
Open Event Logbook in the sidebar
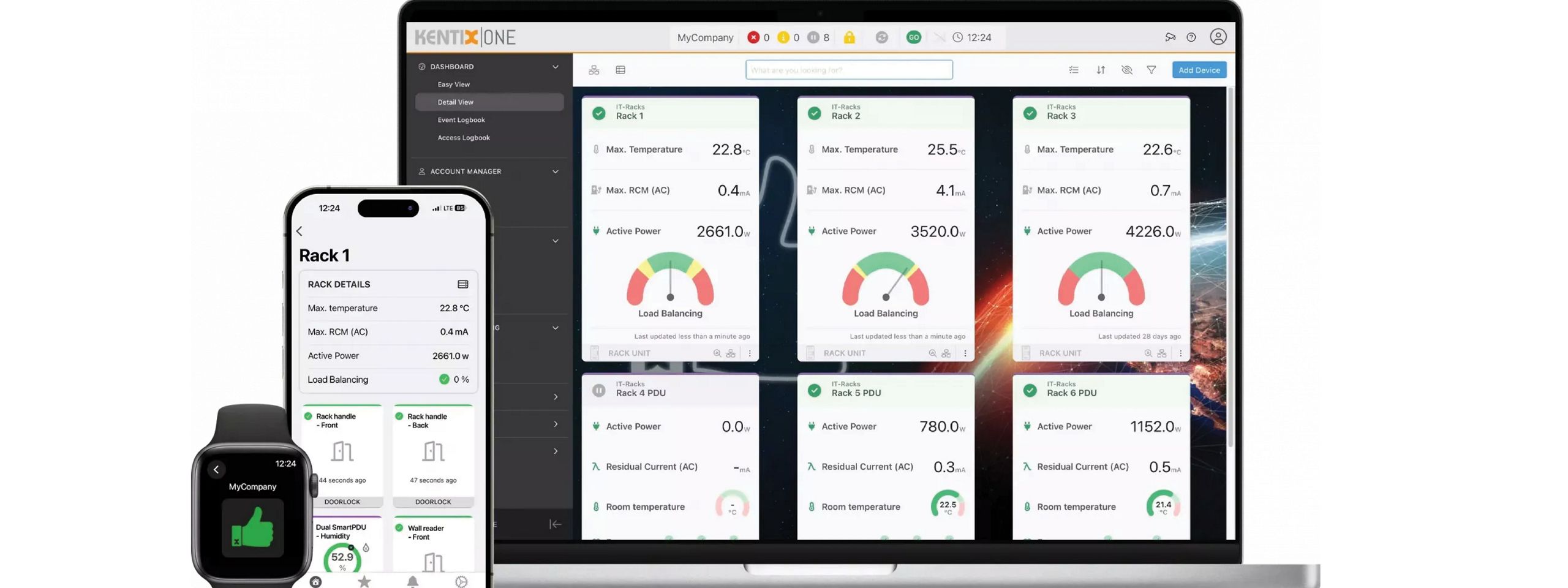[461, 120]
